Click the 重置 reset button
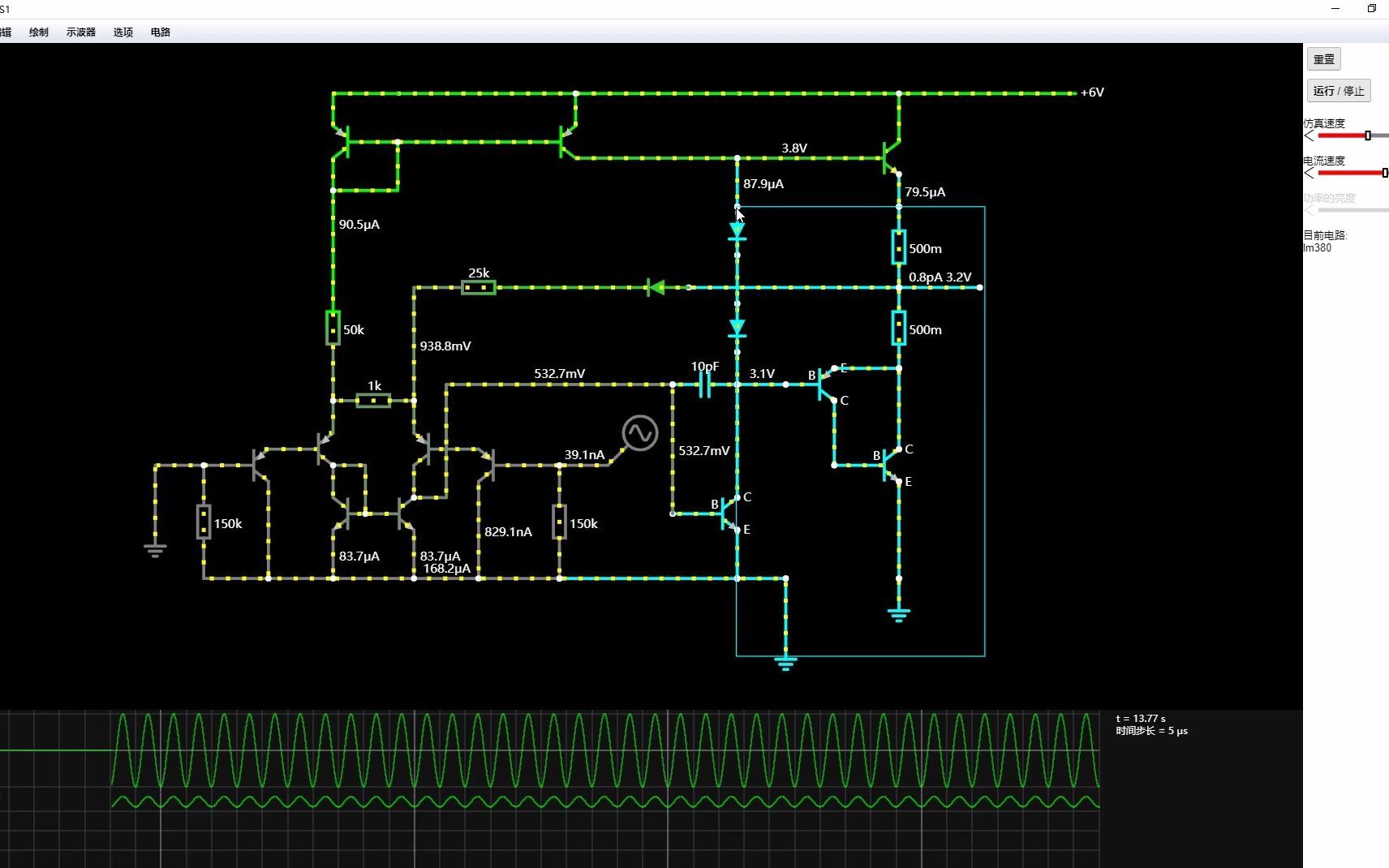Screen dimensions: 1389x868 click(1324, 59)
